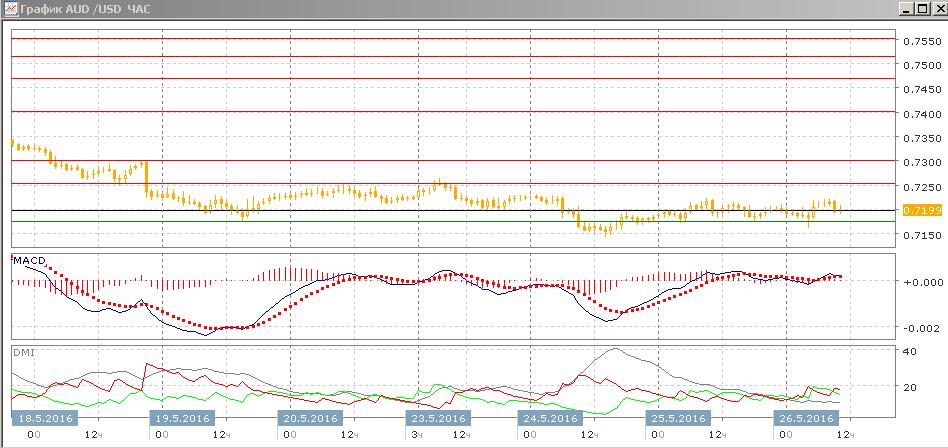
Task: Click the MACD -0.002 axis value
Action: [922, 328]
